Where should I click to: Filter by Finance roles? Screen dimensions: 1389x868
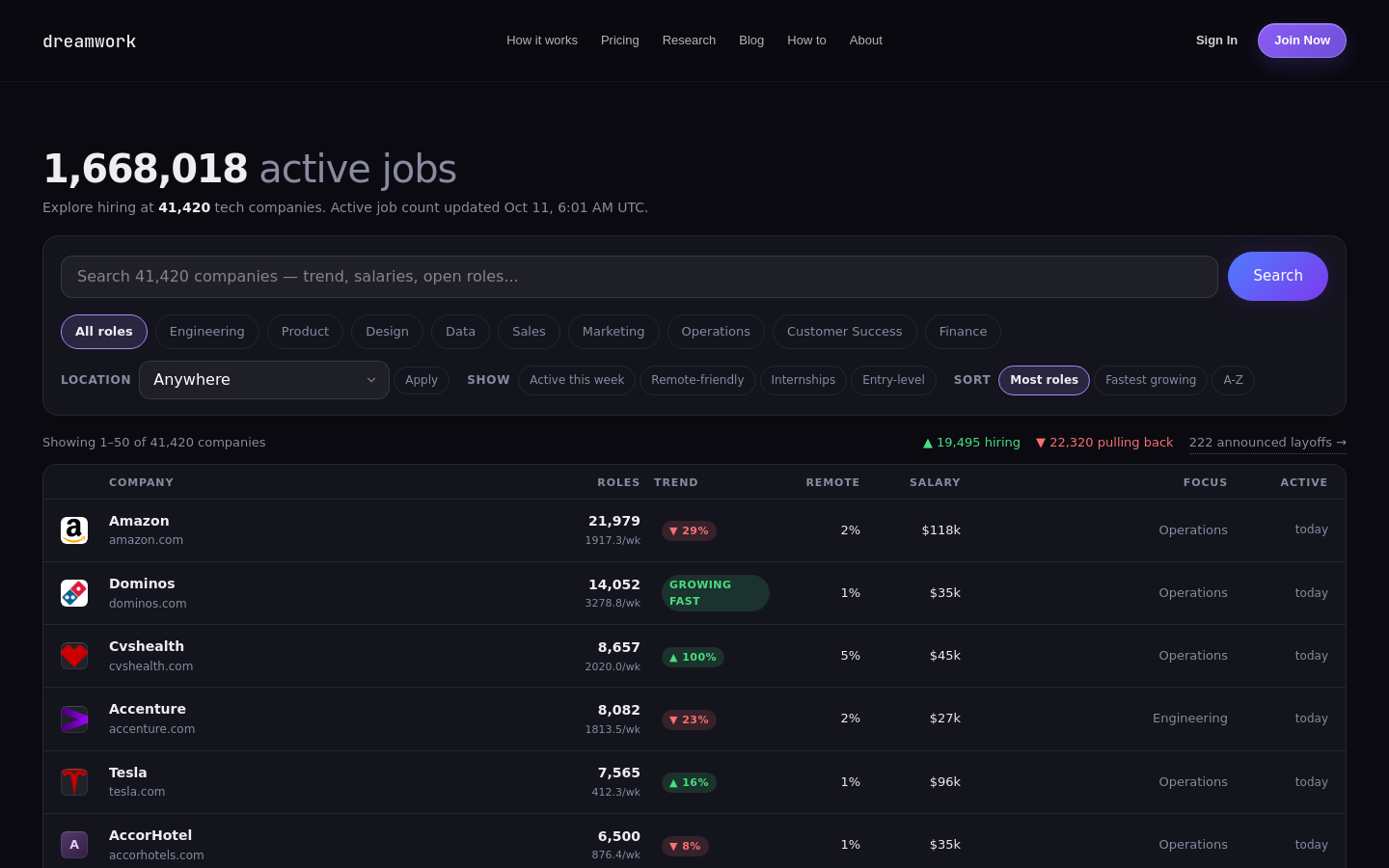click(x=963, y=332)
